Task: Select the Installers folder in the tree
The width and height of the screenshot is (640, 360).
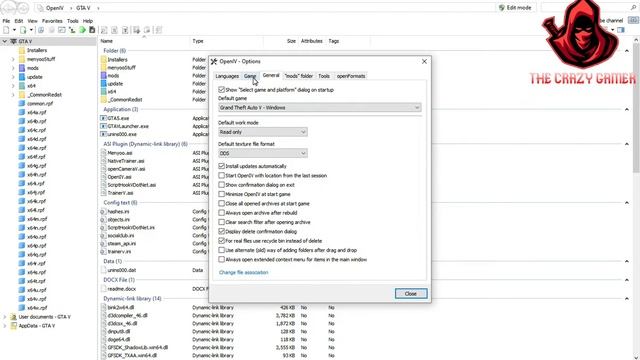Action: (37, 50)
